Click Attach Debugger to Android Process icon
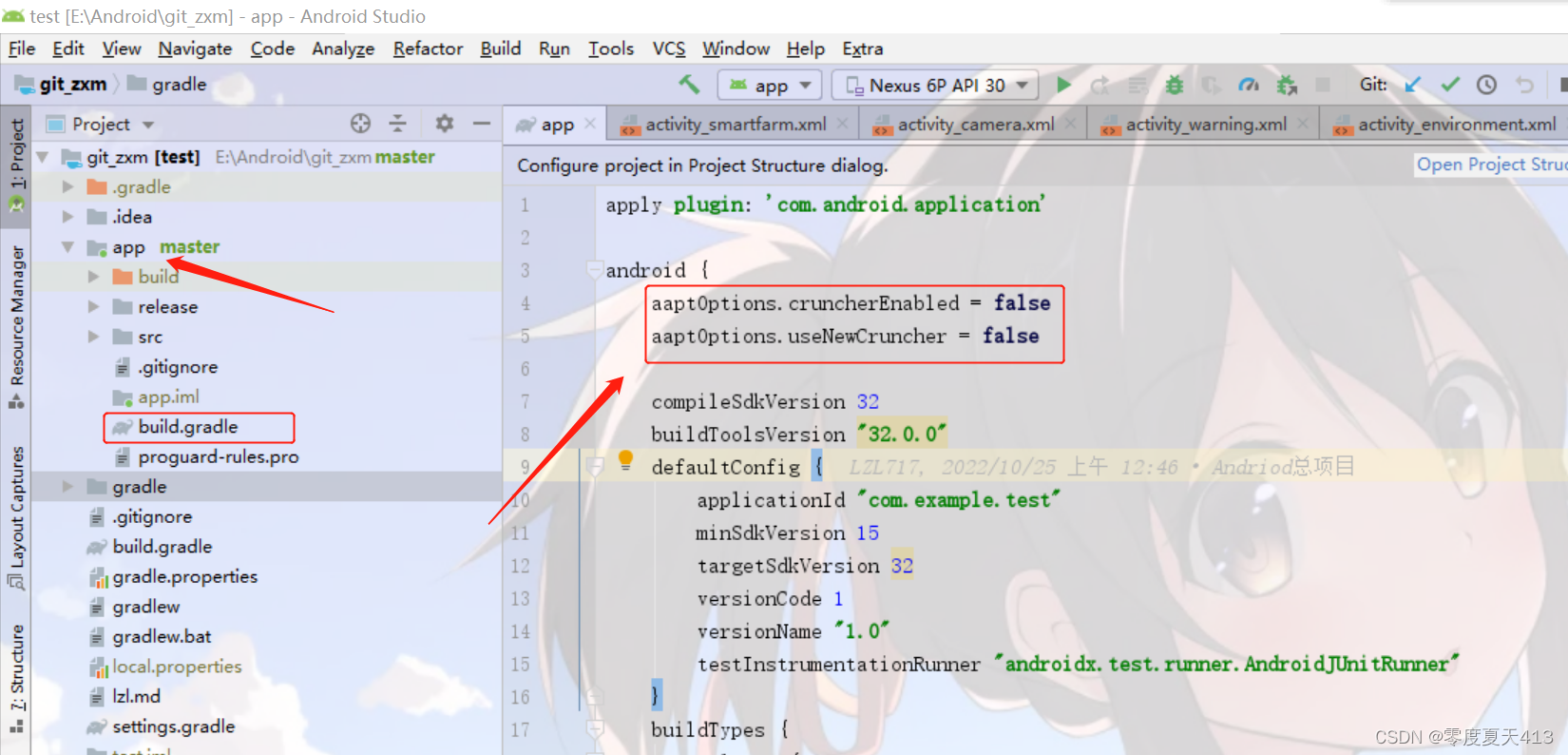 click(x=1287, y=85)
